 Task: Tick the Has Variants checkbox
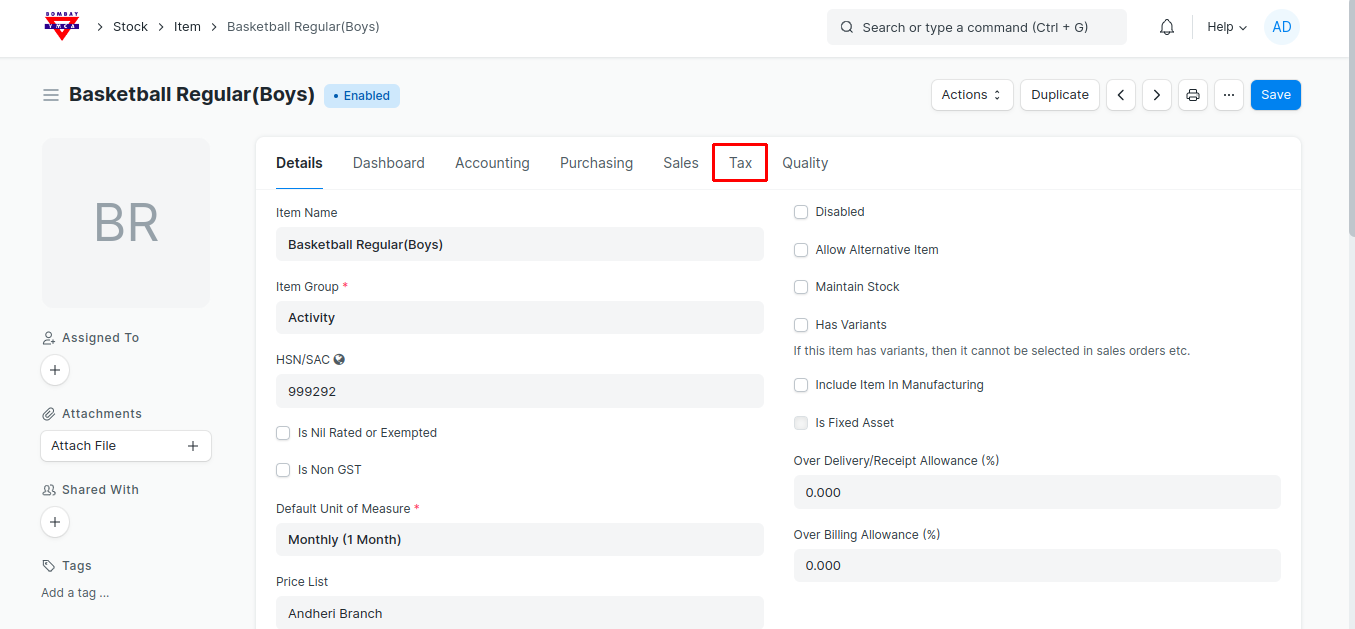click(801, 325)
